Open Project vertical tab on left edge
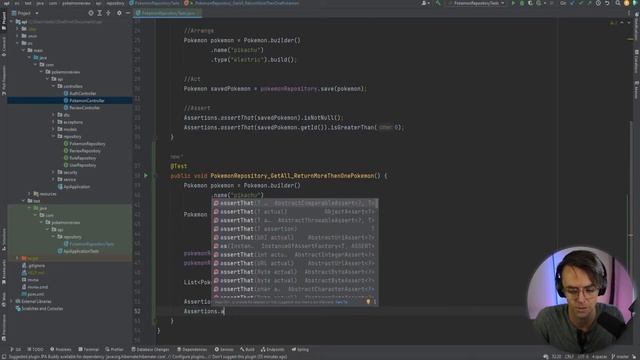 pos(4,20)
